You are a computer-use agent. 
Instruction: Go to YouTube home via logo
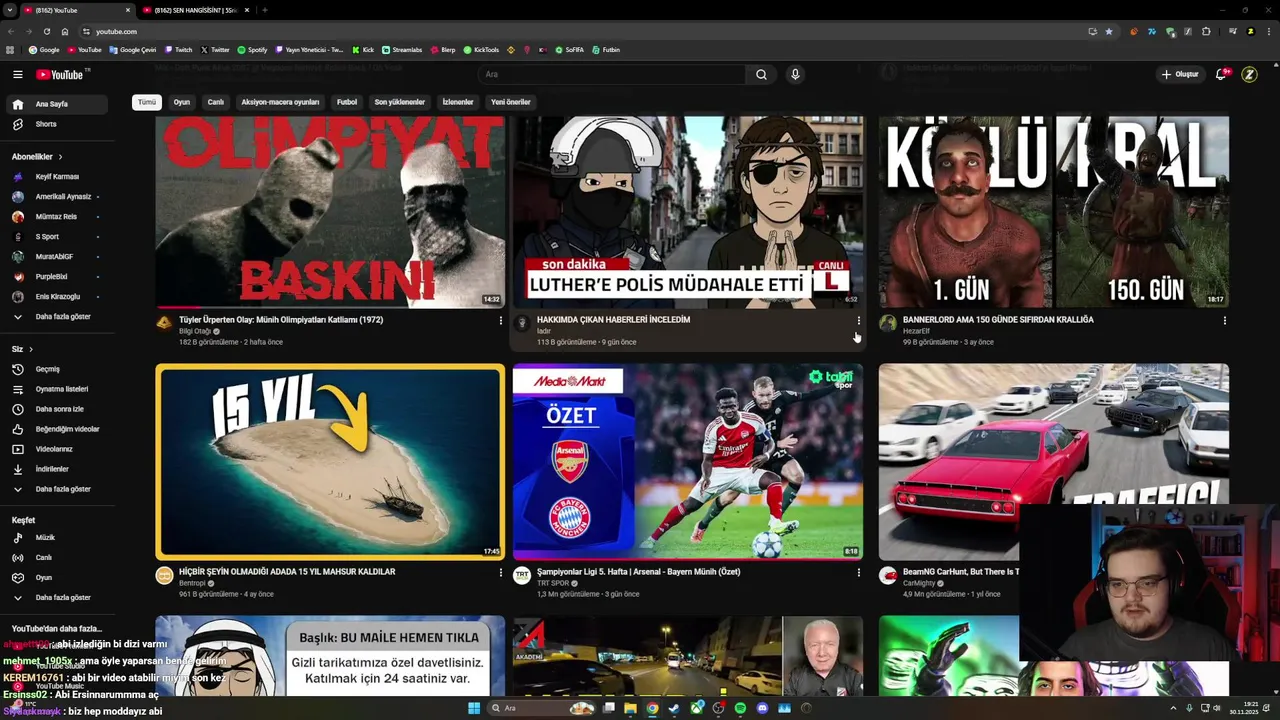pos(60,74)
